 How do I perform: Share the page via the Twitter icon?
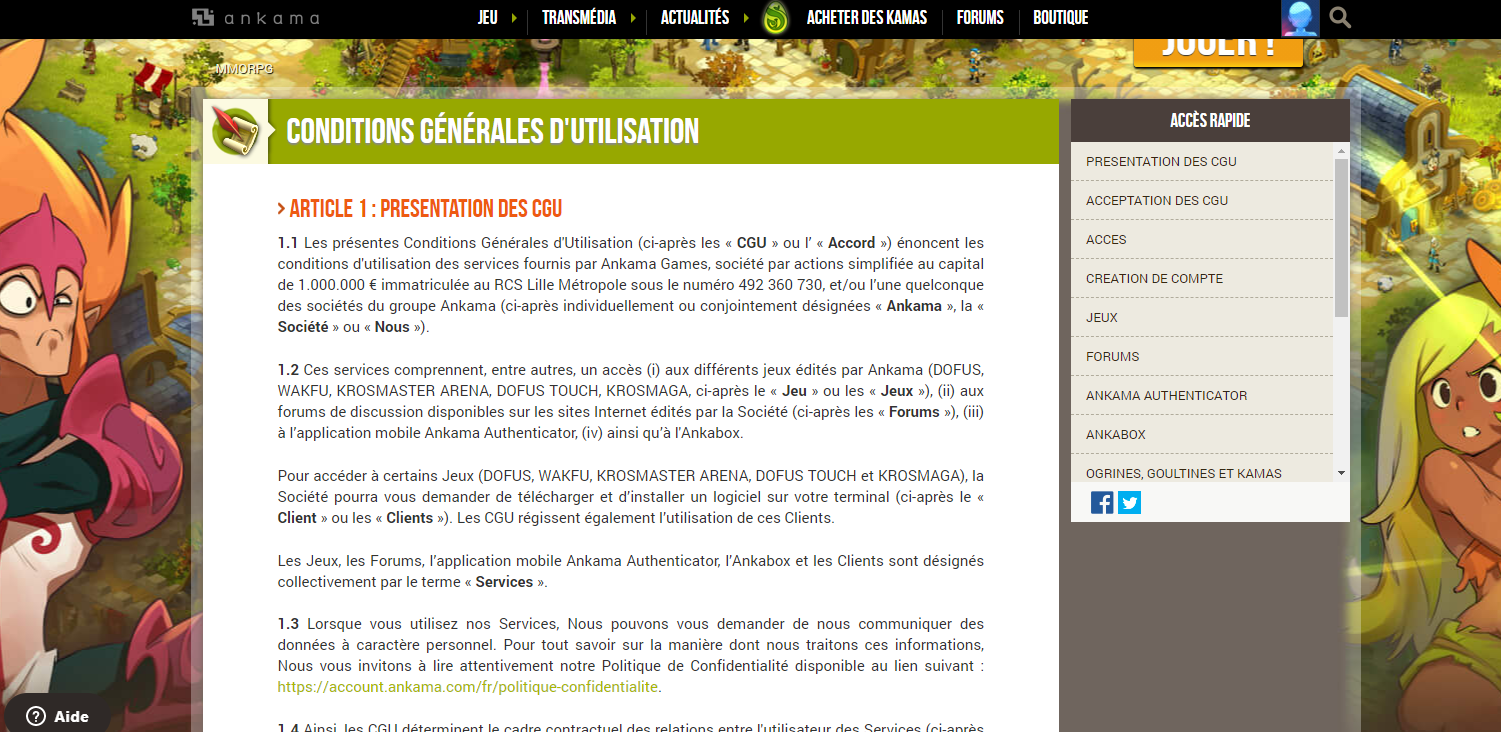pos(1129,502)
